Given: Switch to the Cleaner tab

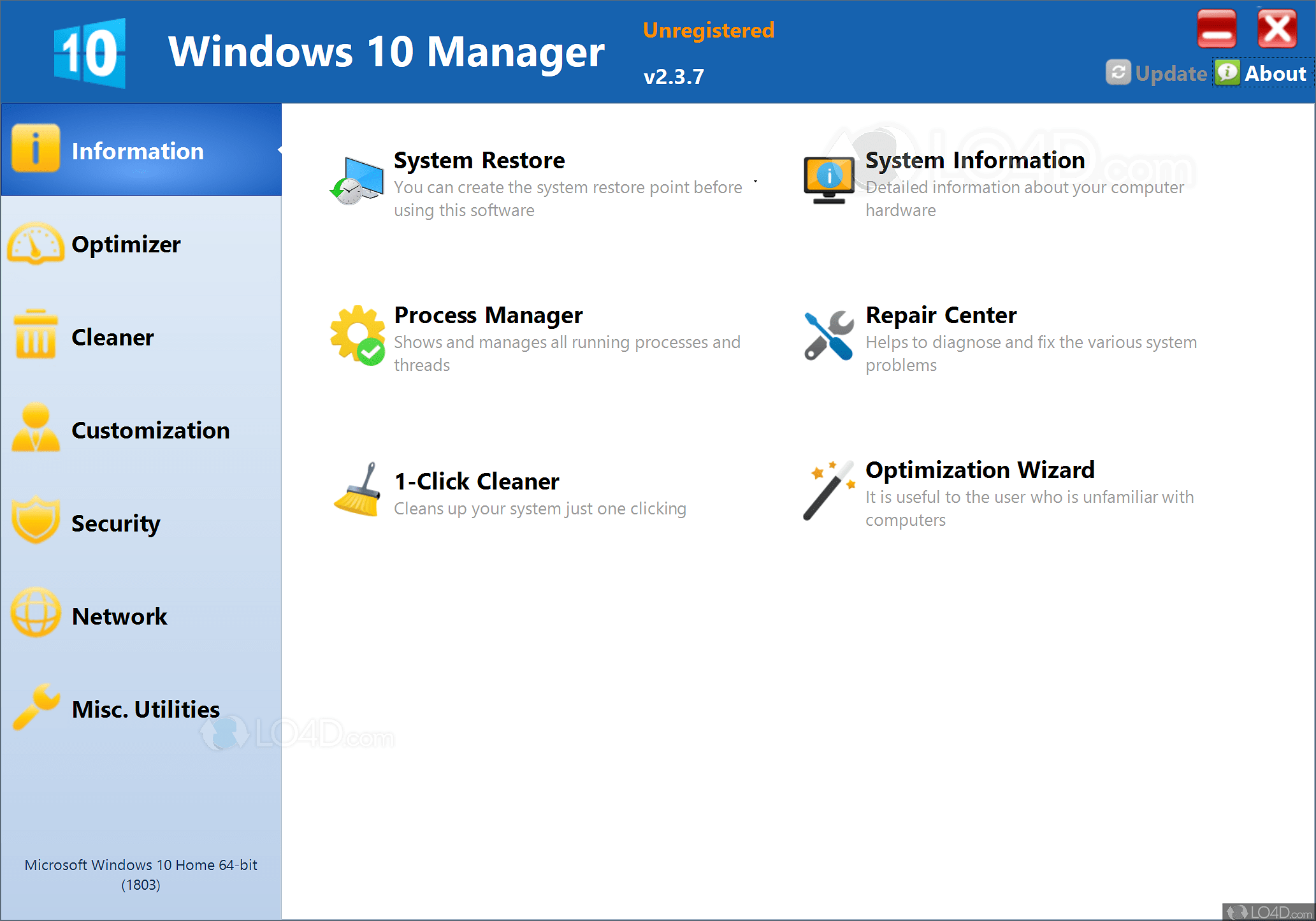Looking at the screenshot, I should (113, 337).
